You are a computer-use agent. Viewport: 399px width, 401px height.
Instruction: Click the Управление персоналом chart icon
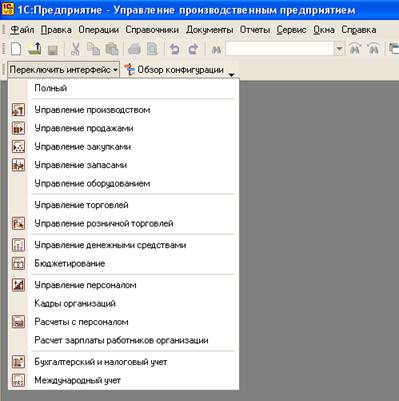18,285
